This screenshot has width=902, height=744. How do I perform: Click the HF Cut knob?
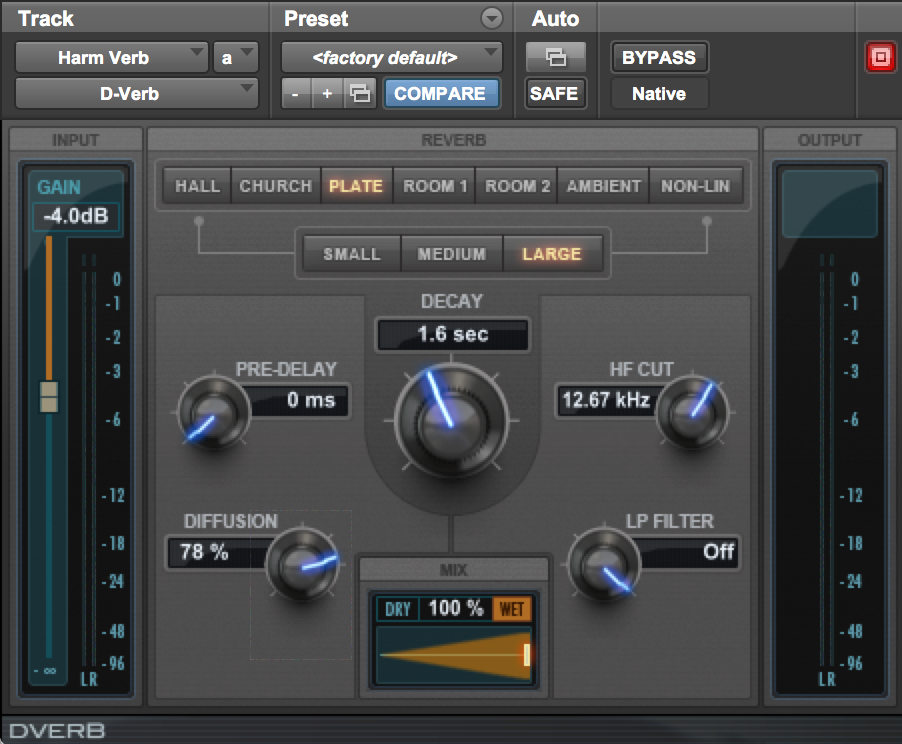(692, 412)
